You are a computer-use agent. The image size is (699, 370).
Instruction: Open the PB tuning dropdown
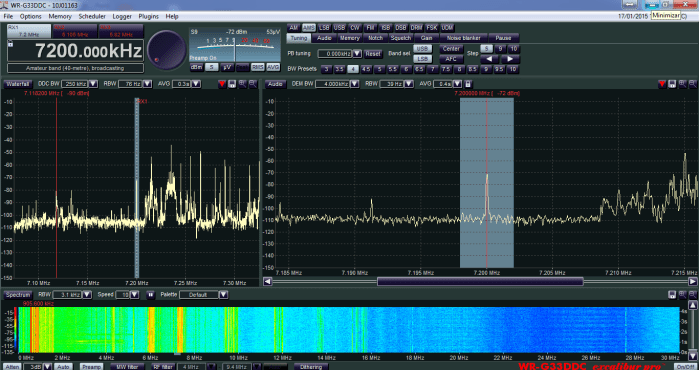357,53
